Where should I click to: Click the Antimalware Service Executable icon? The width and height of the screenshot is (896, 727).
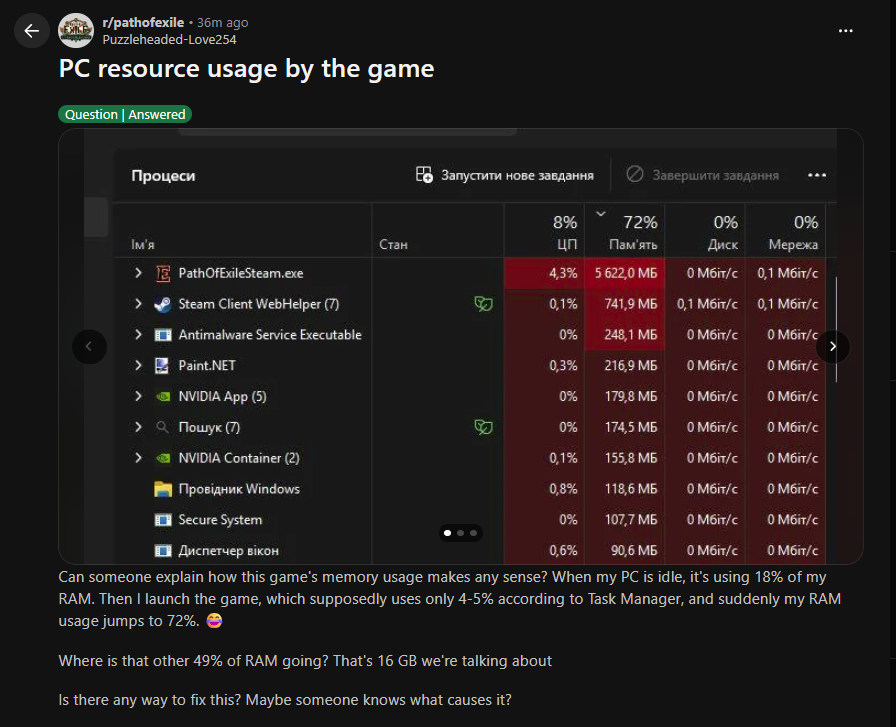[x=163, y=335]
